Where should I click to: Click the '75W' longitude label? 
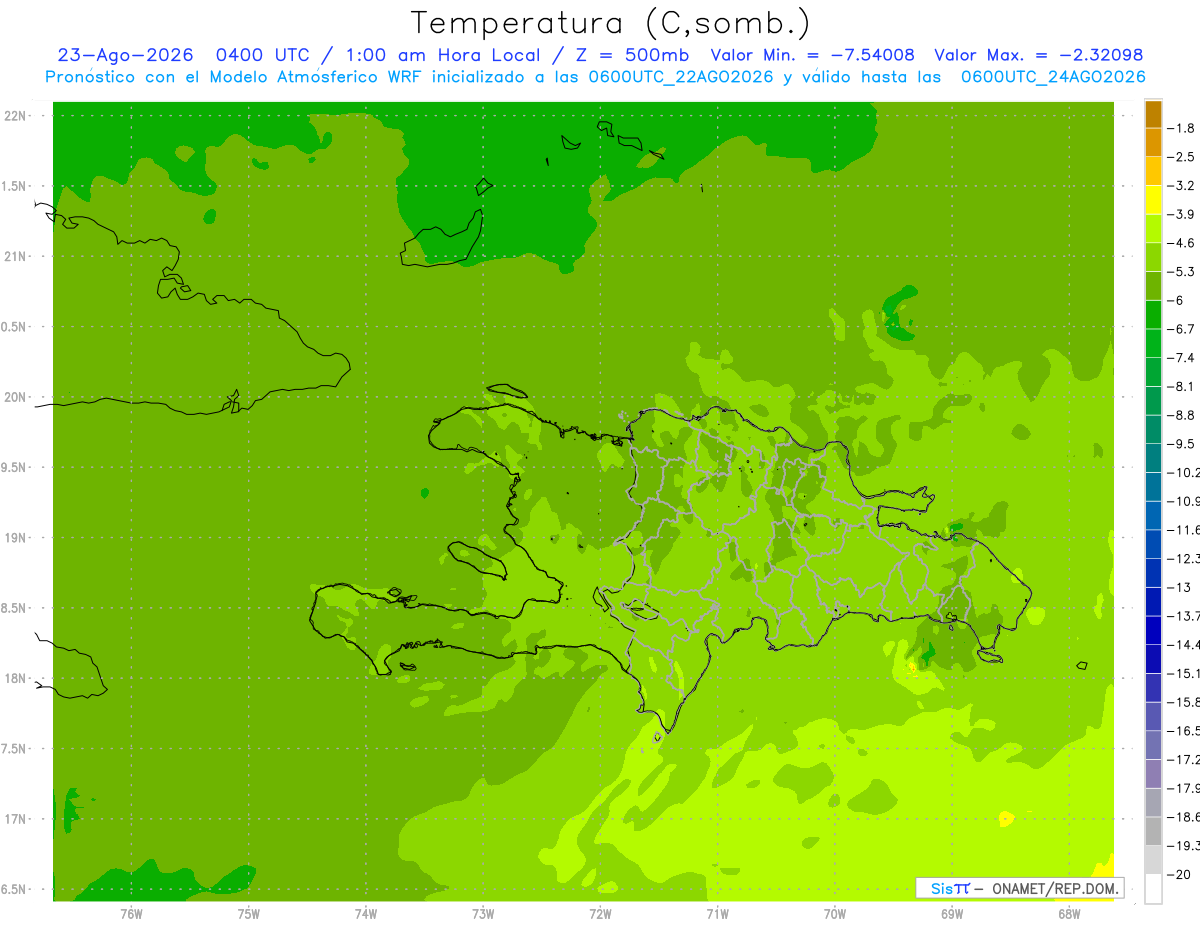(x=249, y=913)
